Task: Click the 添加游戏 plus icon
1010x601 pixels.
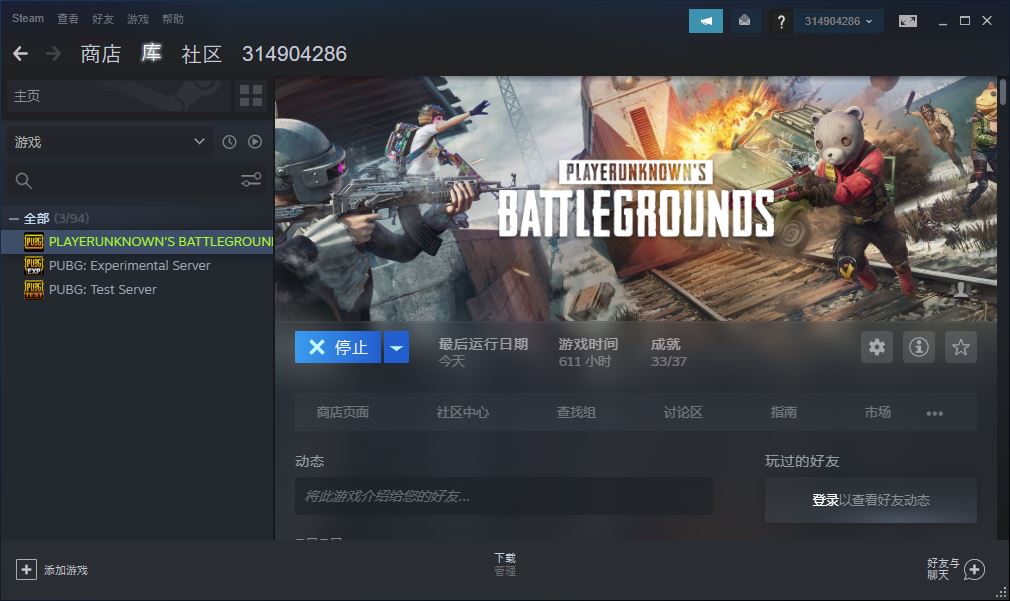Action: point(26,569)
